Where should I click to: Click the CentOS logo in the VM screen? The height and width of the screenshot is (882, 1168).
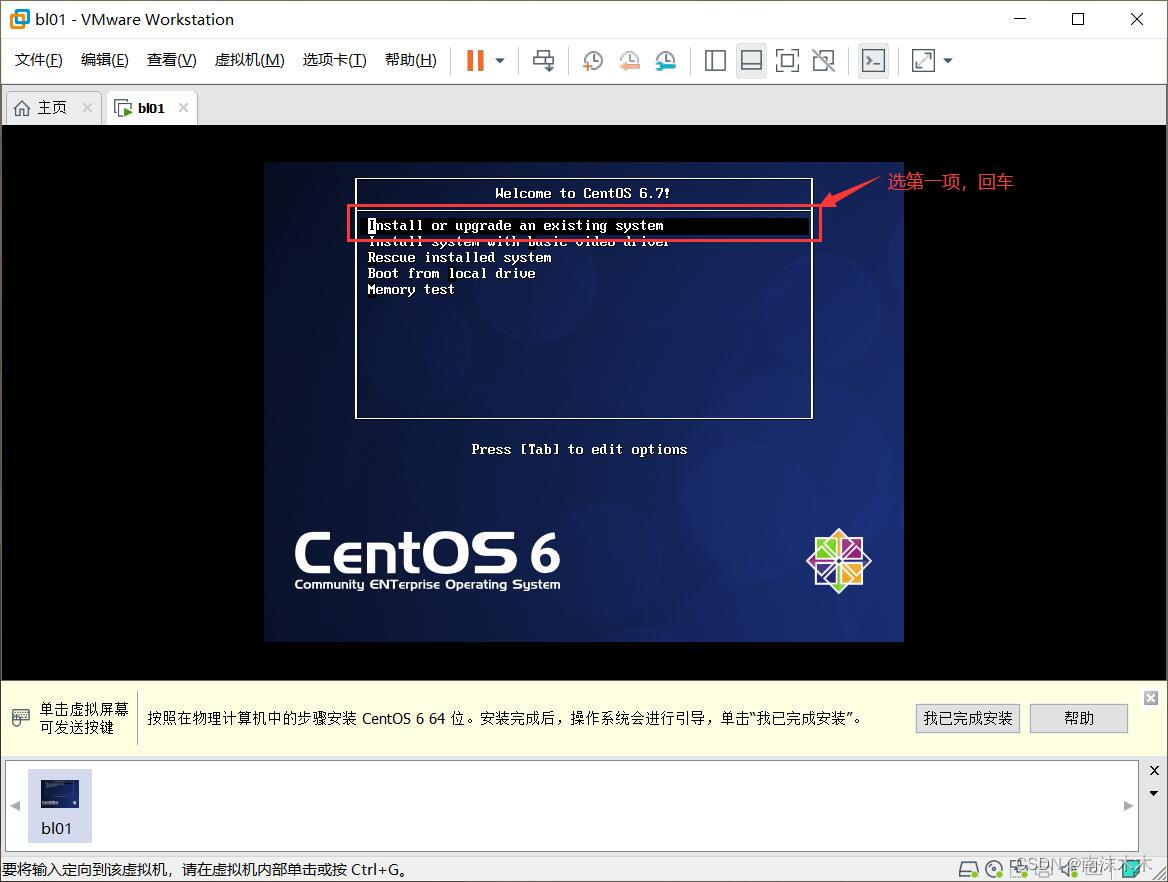[x=839, y=561]
